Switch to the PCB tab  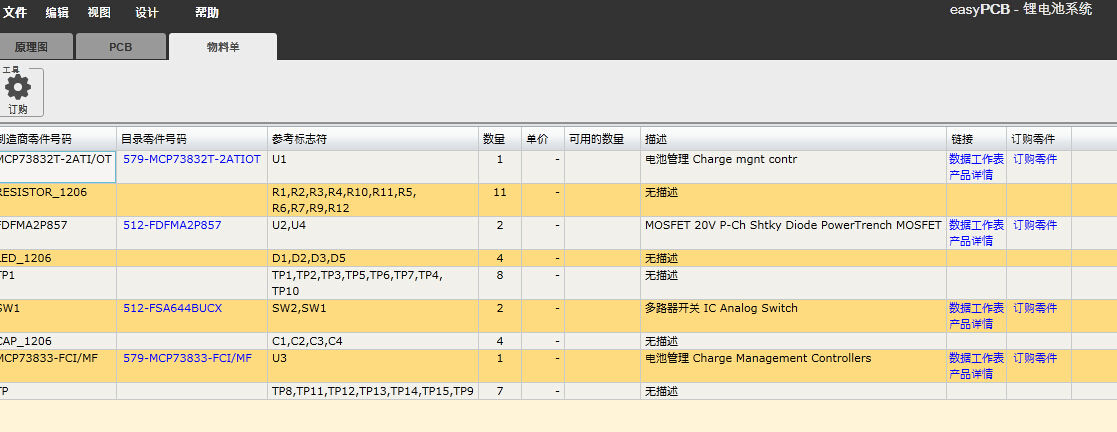pos(120,47)
